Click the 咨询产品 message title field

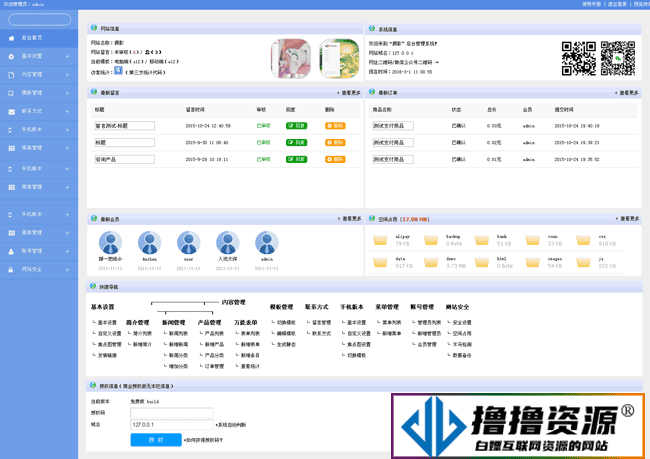(x=125, y=159)
